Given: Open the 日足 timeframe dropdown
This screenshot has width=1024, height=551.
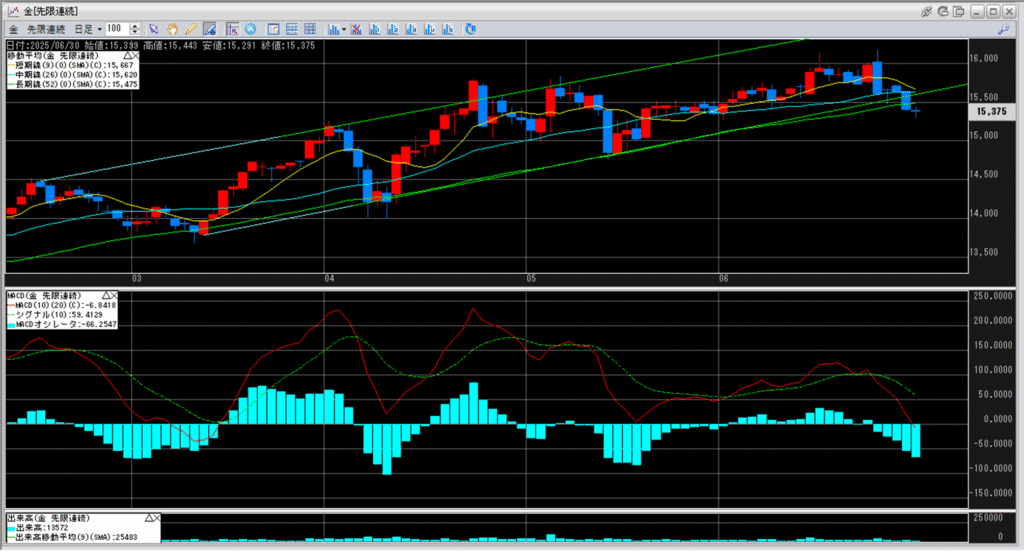Looking at the screenshot, I should click(88, 29).
